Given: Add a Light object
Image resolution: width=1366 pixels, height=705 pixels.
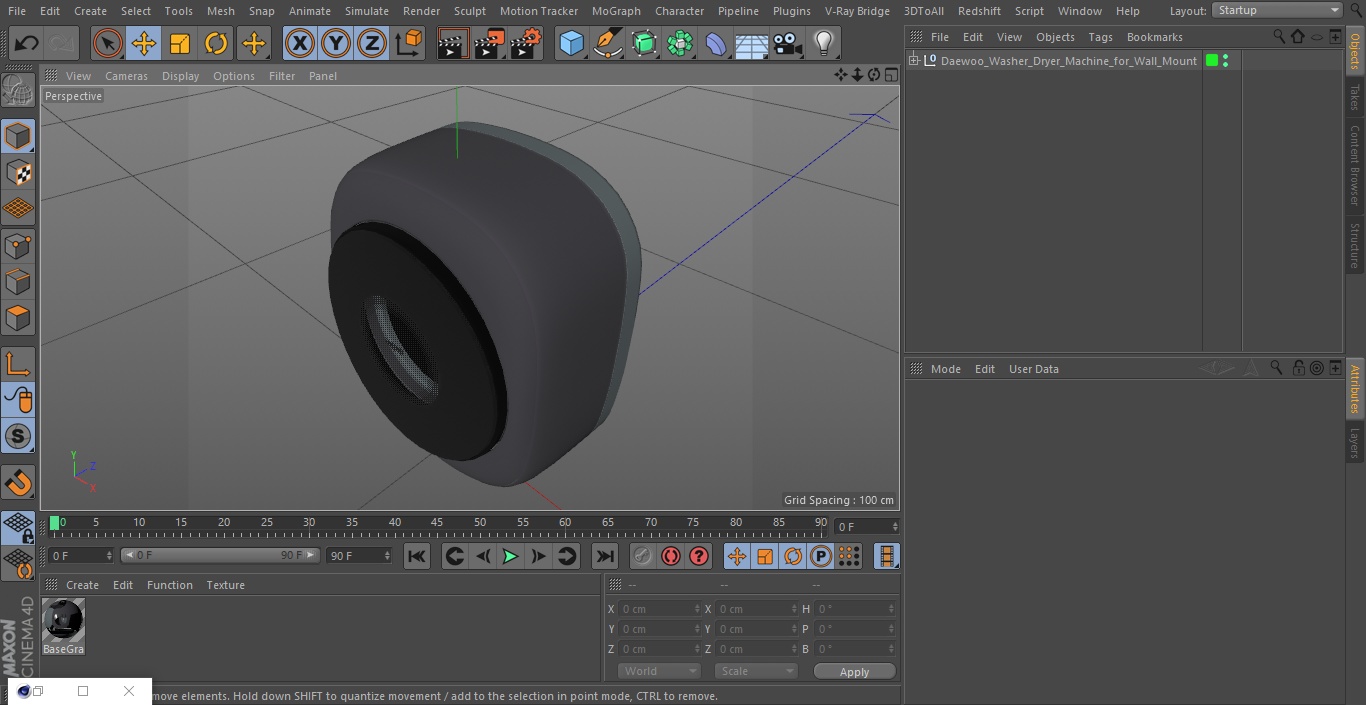Looking at the screenshot, I should [823, 43].
